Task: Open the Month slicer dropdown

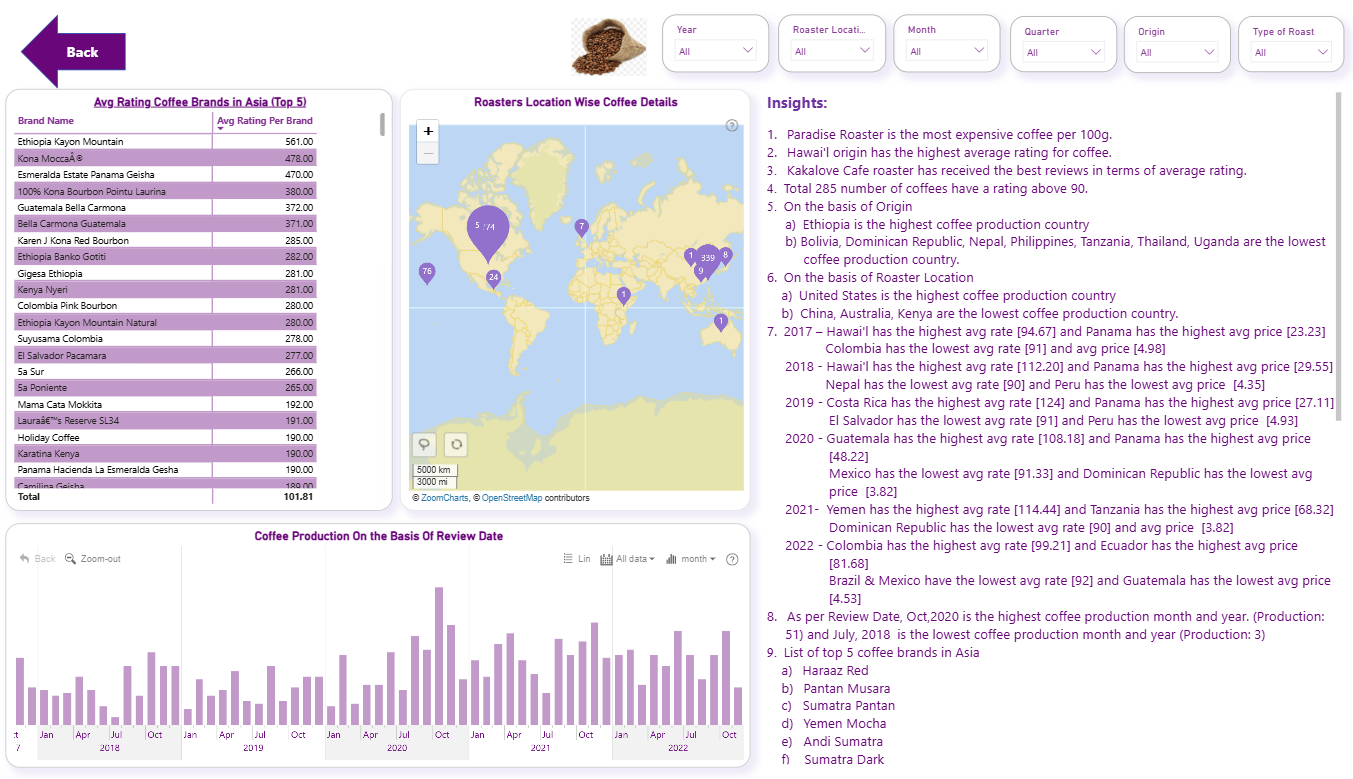Action: click(947, 51)
